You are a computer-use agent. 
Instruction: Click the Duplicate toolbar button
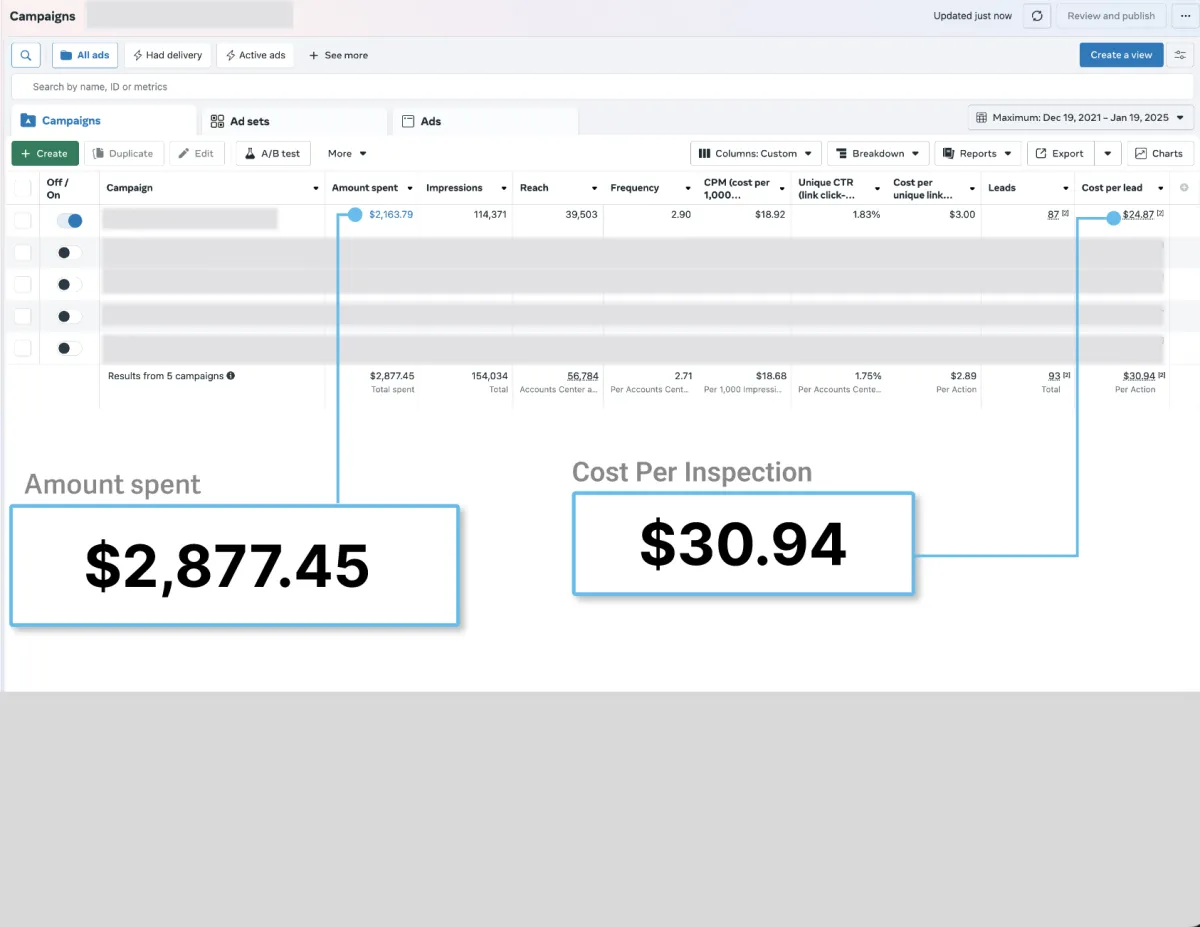point(124,153)
